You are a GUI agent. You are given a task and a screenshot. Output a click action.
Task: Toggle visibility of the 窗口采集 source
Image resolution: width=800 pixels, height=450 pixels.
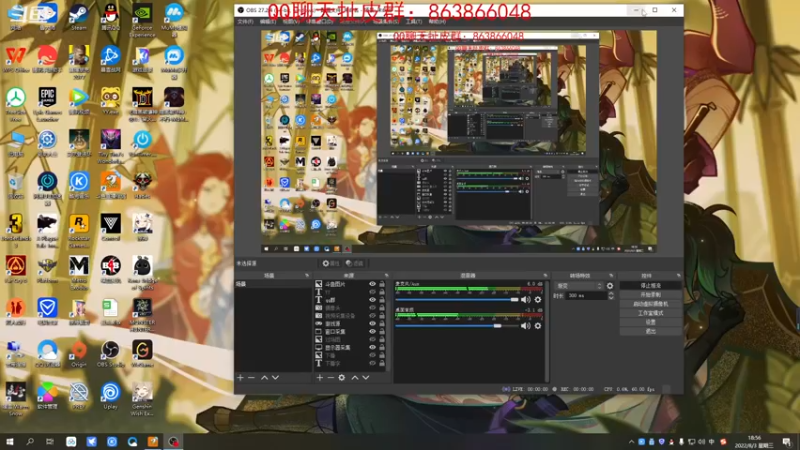coord(372,331)
